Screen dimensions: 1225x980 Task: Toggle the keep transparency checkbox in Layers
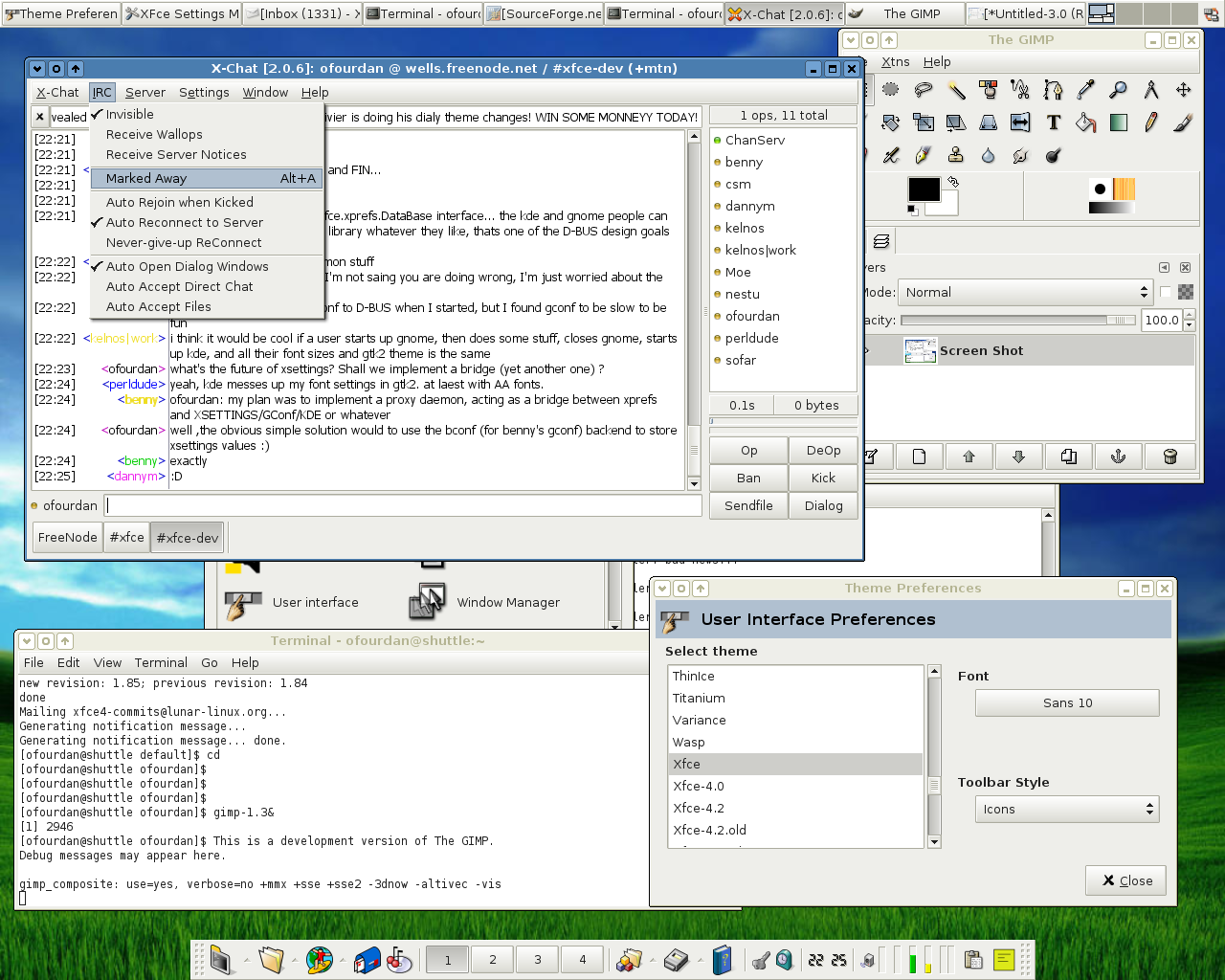(x=1166, y=293)
